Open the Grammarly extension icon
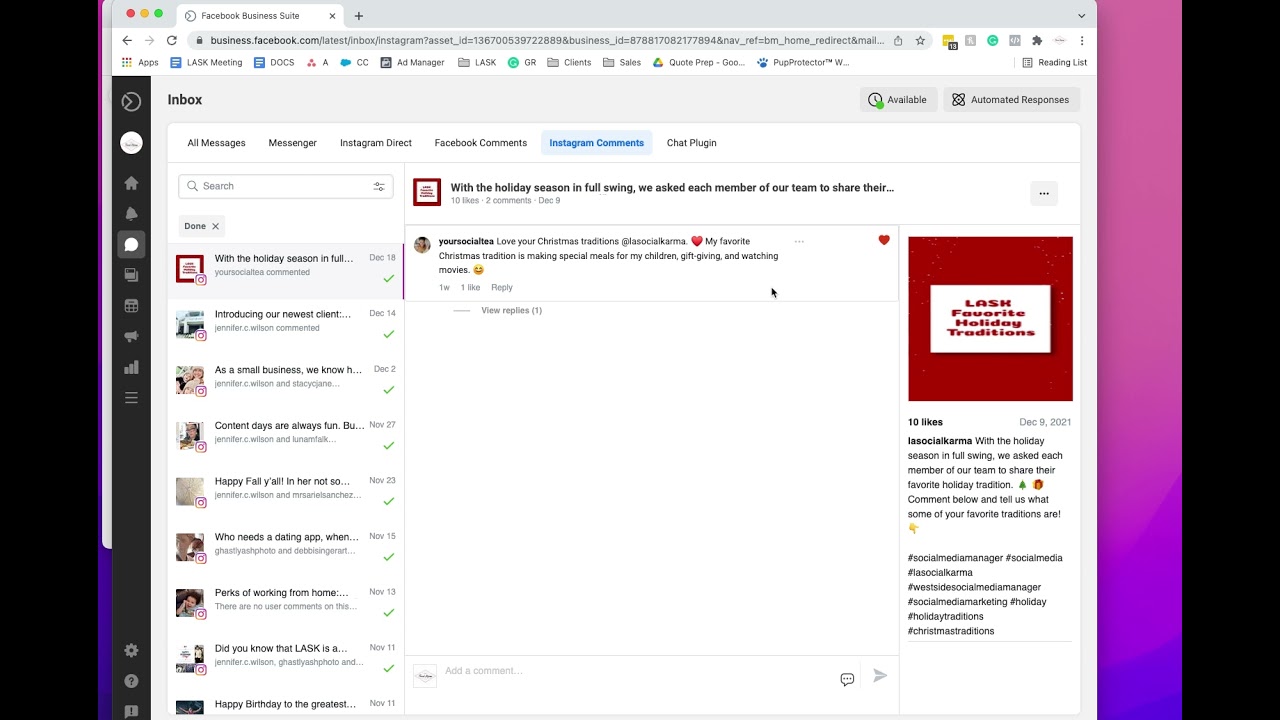1280x720 pixels. click(992, 41)
